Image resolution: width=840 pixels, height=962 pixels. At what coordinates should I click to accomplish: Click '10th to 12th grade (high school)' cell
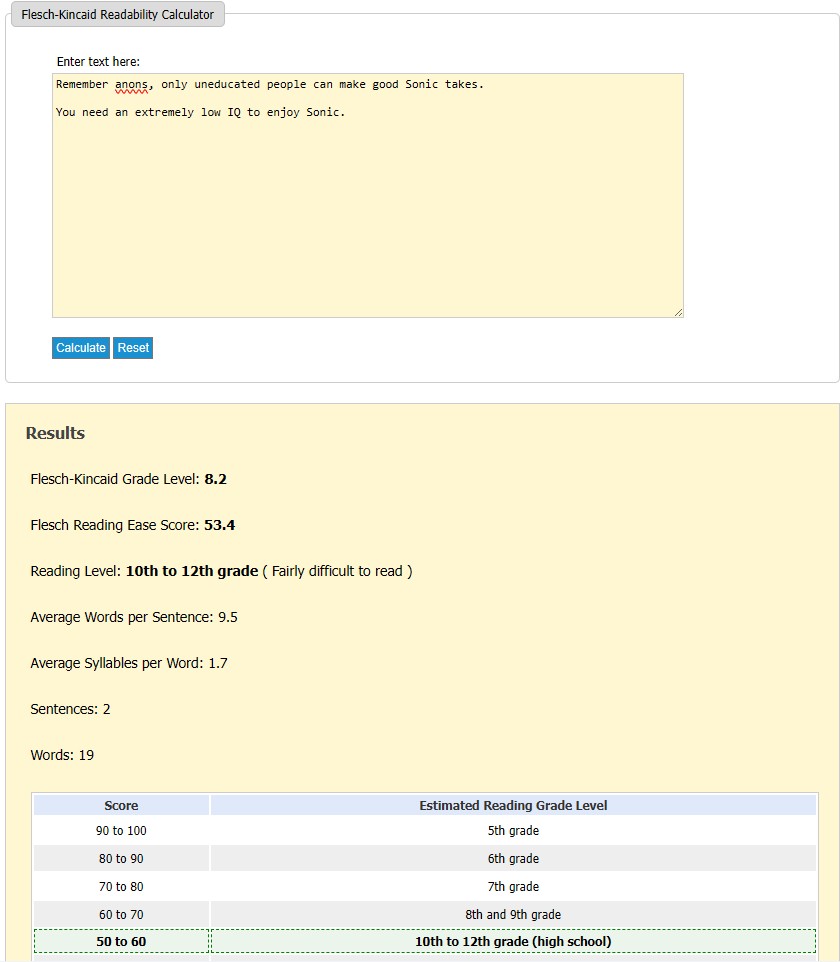tap(514, 942)
